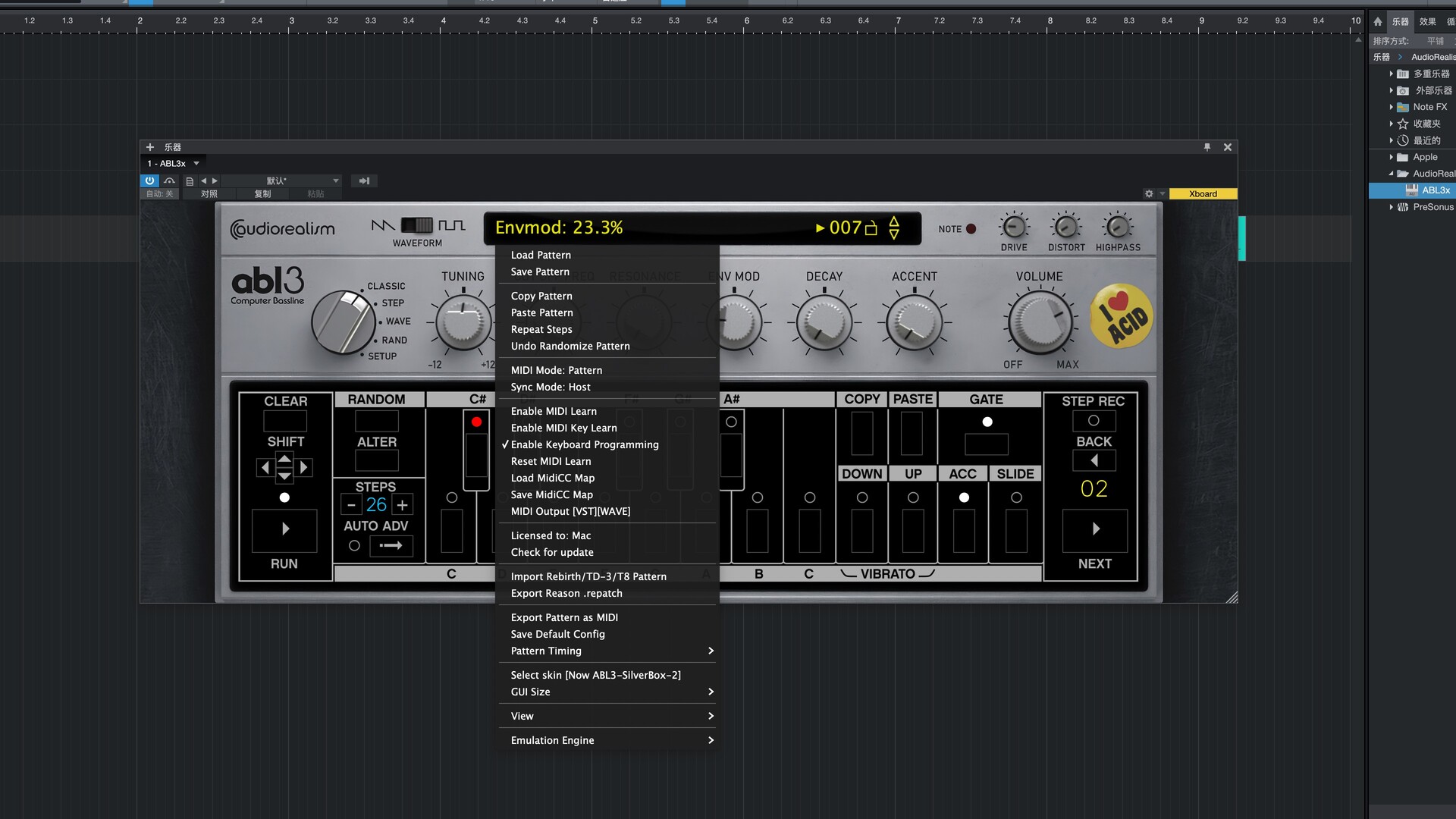Pin the instrument window
The image size is (1456, 819).
point(1207,147)
